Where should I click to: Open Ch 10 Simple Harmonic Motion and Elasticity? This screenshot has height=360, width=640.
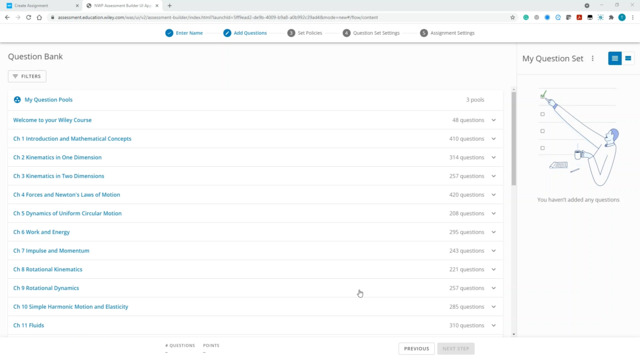pos(71,307)
